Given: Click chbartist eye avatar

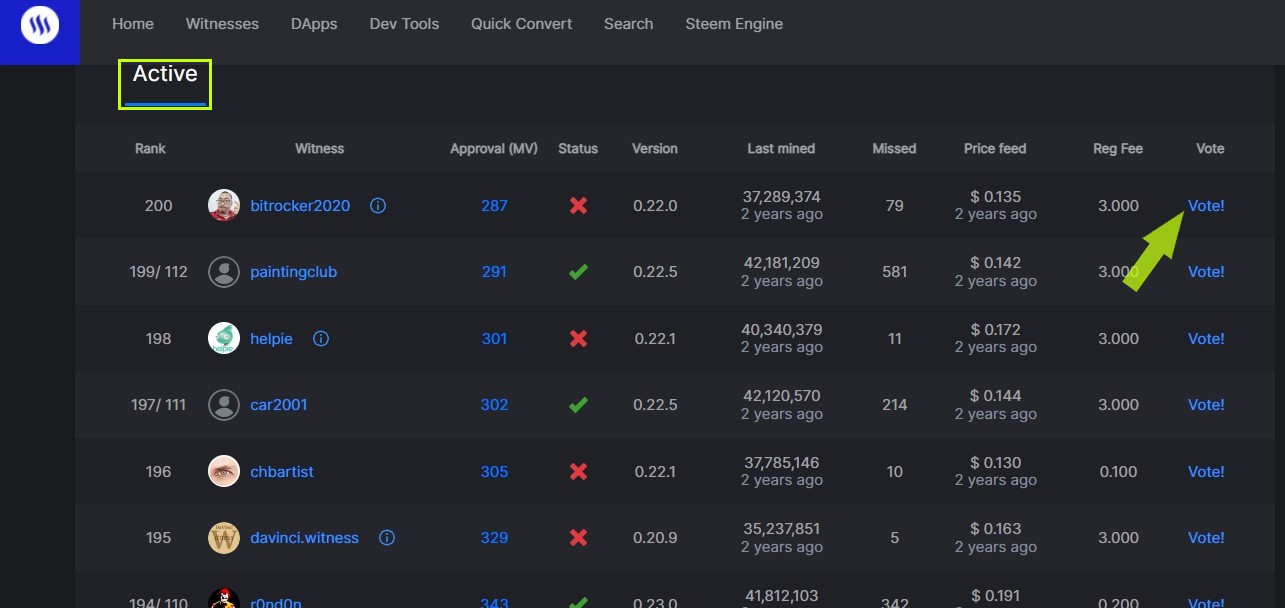Looking at the screenshot, I should 224,472.
